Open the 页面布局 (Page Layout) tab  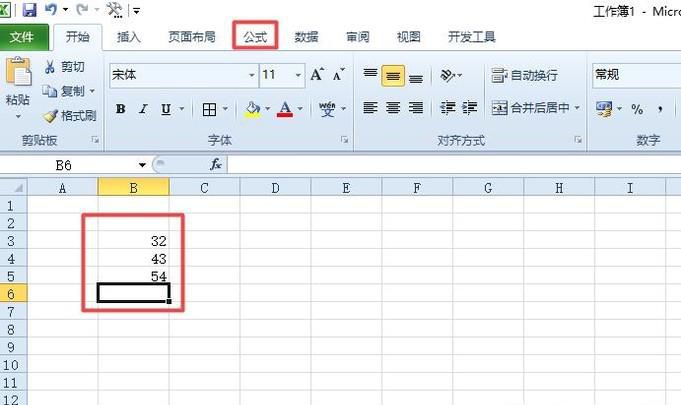[x=192, y=37]
